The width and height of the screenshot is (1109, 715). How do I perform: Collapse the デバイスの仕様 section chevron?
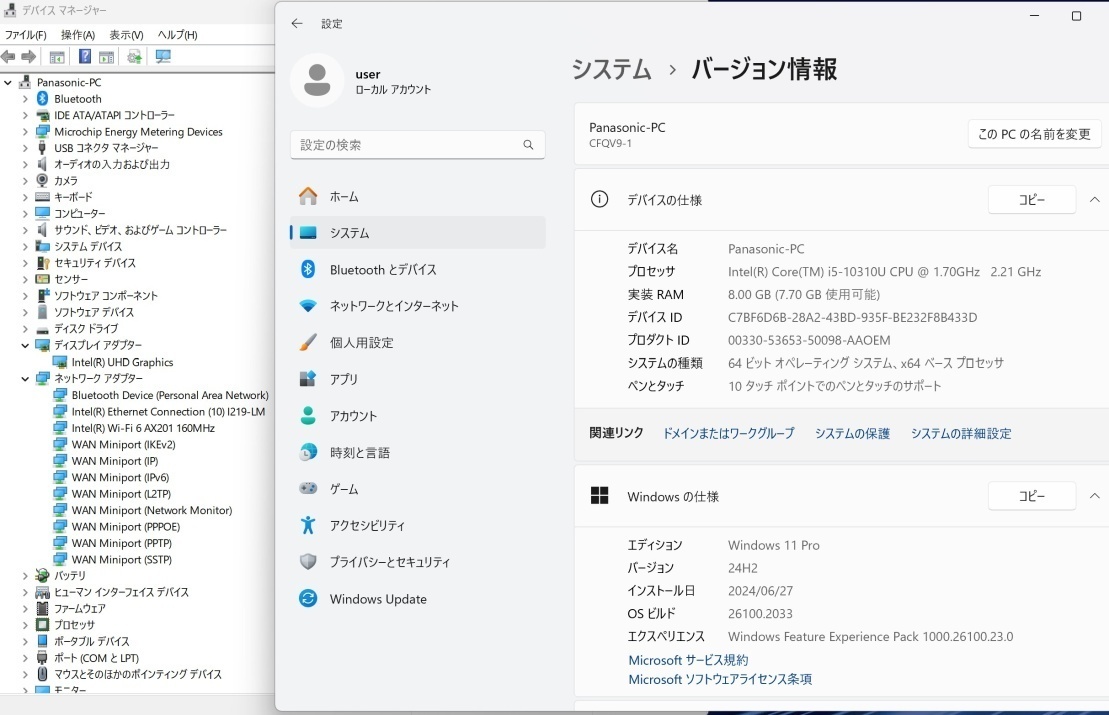[1094, 199]
